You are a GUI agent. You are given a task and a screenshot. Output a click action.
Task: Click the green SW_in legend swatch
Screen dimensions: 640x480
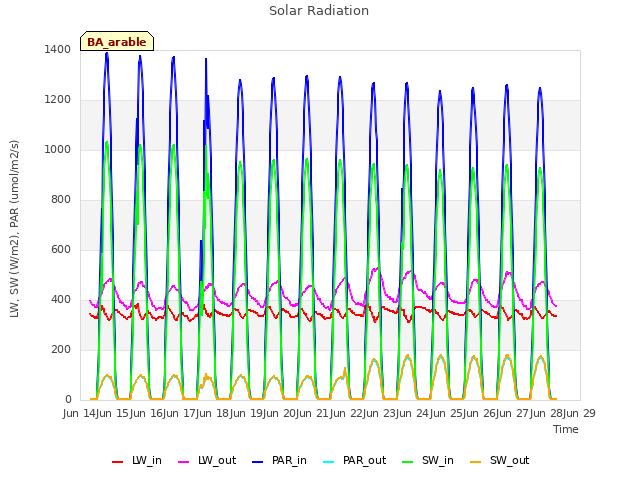point(407,462)
